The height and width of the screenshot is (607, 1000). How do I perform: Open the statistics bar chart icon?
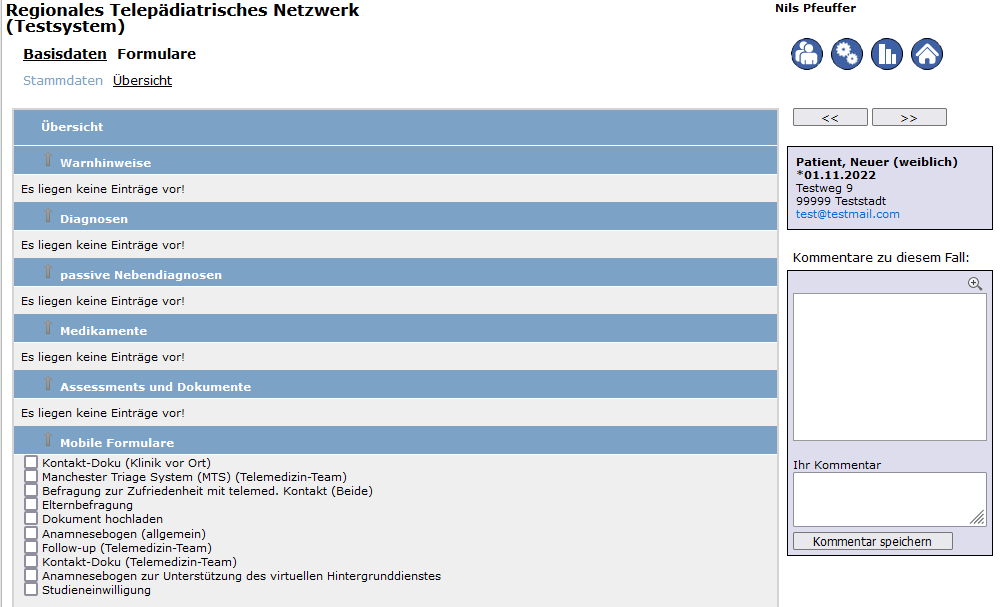tap(887, 54)
